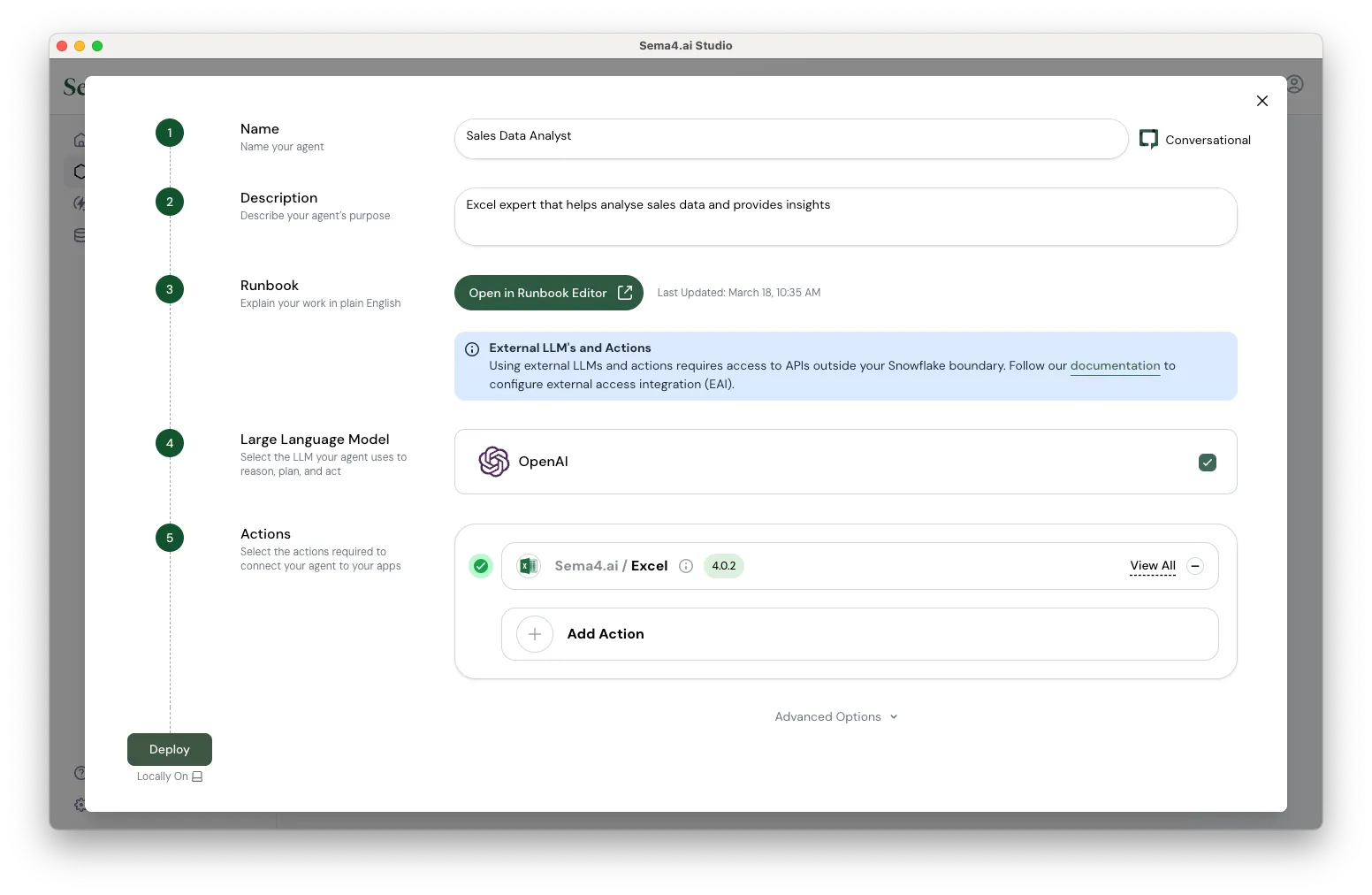Click the Conversational chat icon

coord(1148,140)
